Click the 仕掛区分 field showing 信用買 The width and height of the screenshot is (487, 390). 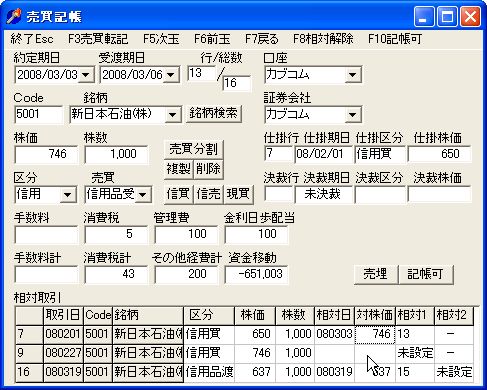[x=380, y=154]
